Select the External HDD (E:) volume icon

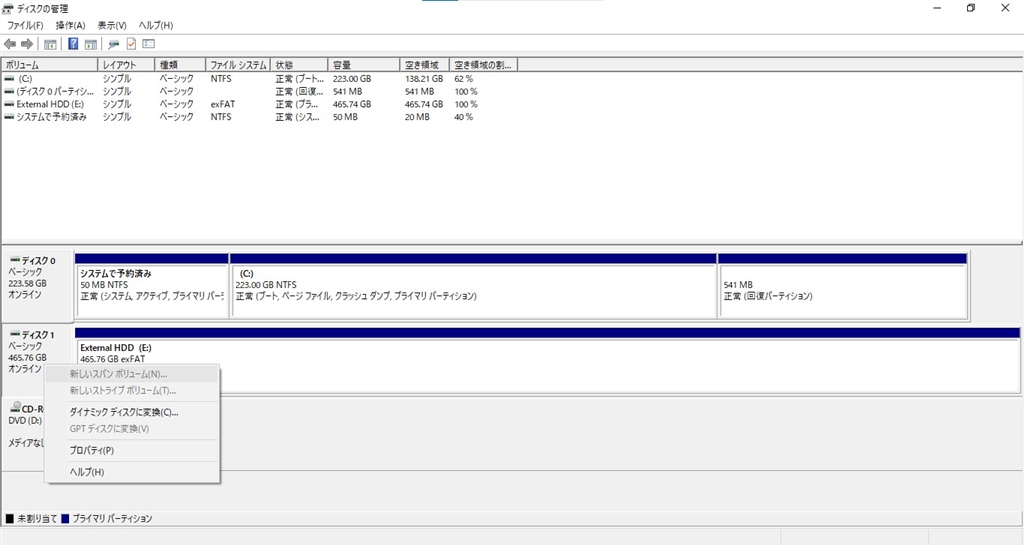point(9,104)
